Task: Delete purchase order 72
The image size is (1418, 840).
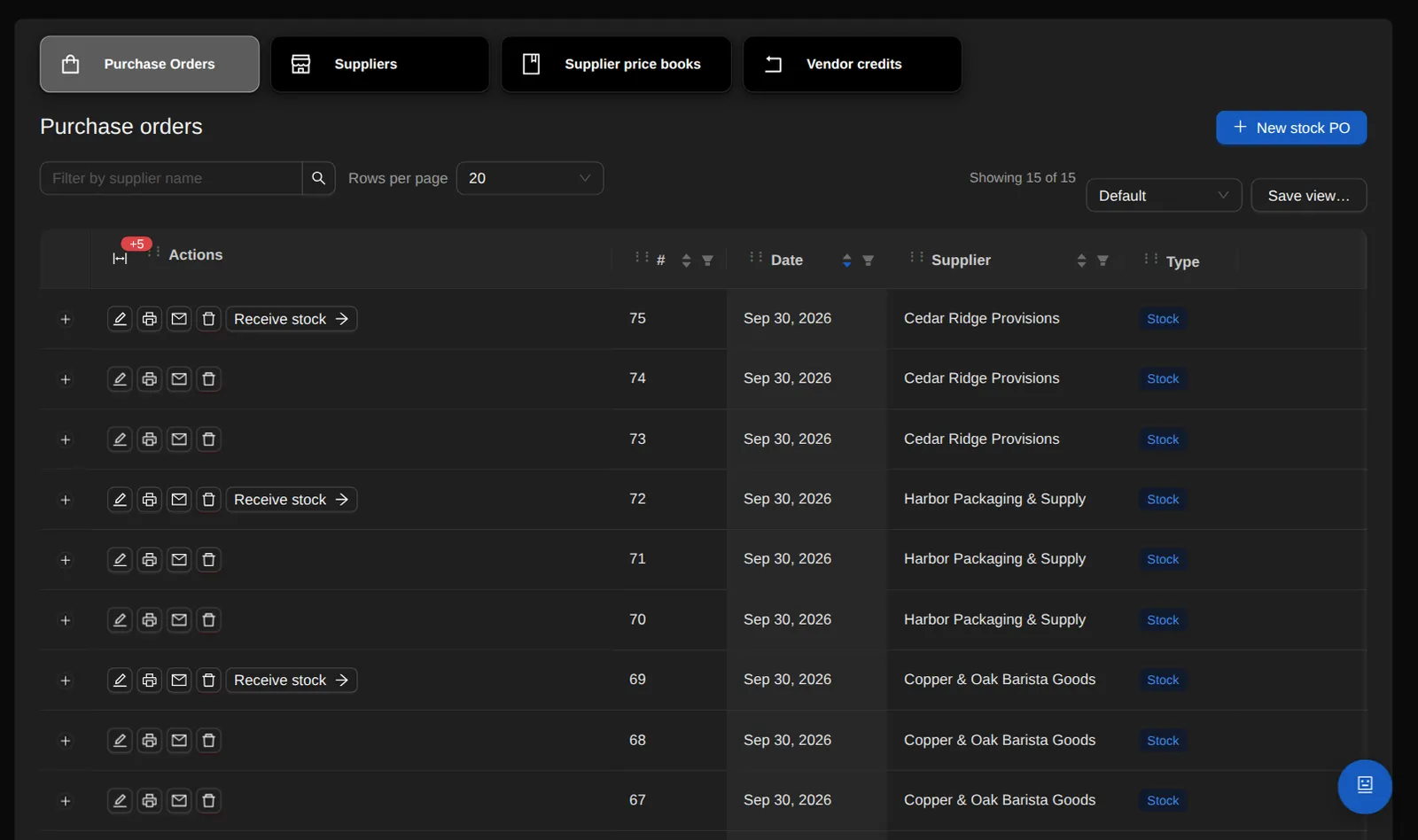Action: tap(209, 500)
